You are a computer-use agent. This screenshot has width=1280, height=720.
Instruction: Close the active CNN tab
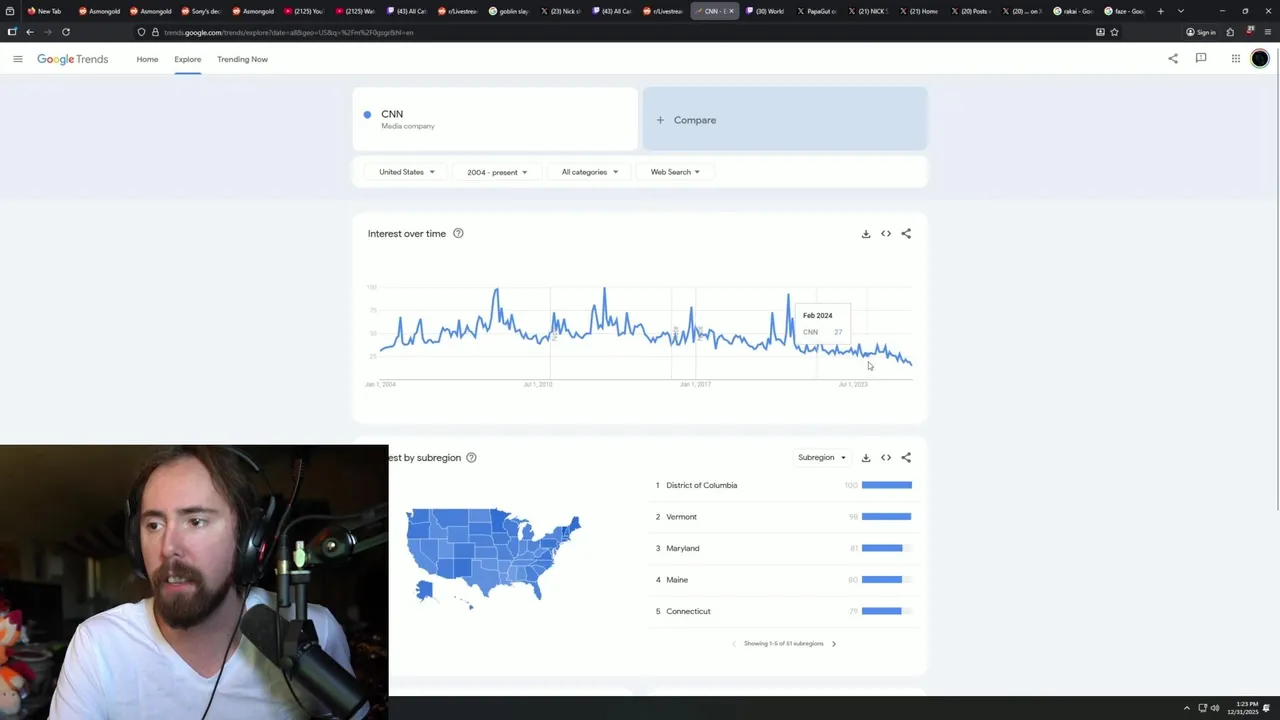[x=731, y=11]
